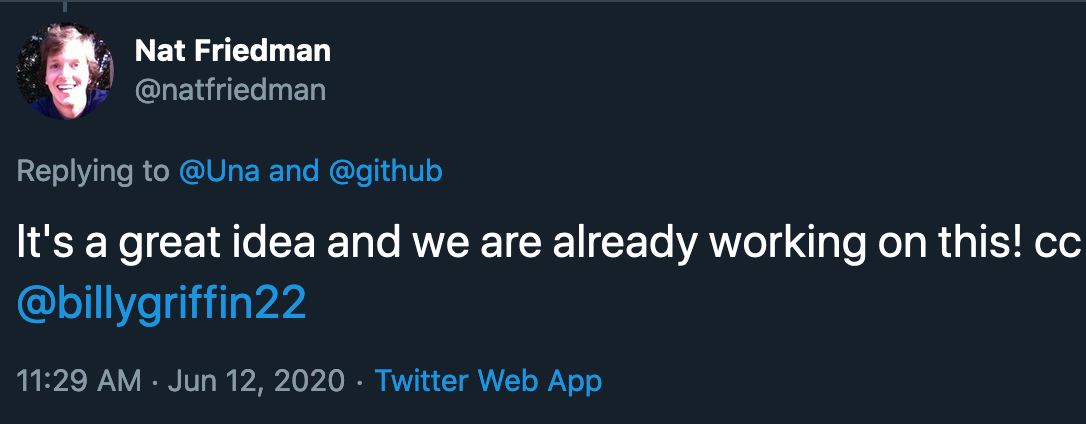
Task: Open Nat Friedman's profile avatar photo
Action: [x=66, y=72]
